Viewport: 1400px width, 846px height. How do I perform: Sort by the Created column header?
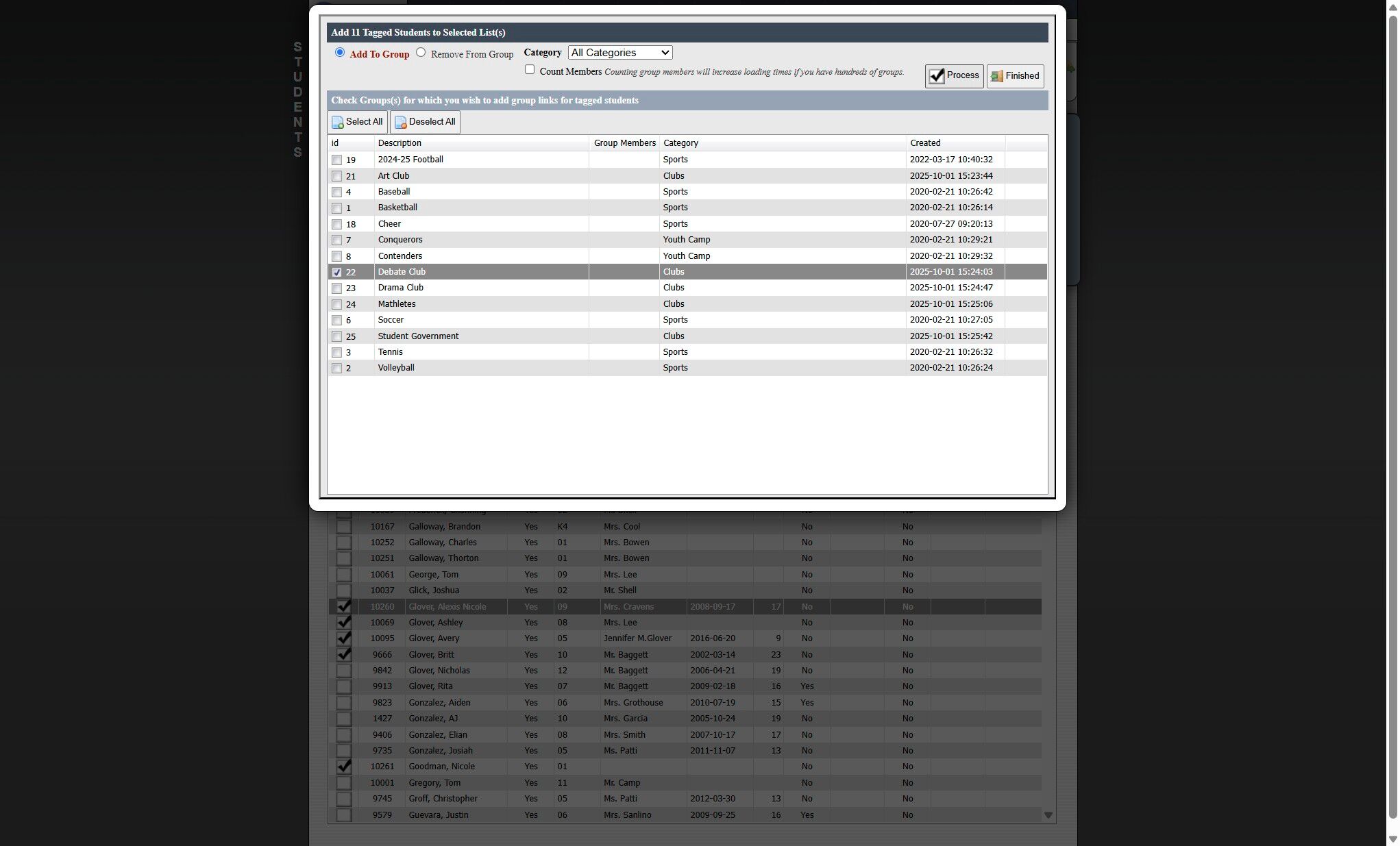[925, 143]
